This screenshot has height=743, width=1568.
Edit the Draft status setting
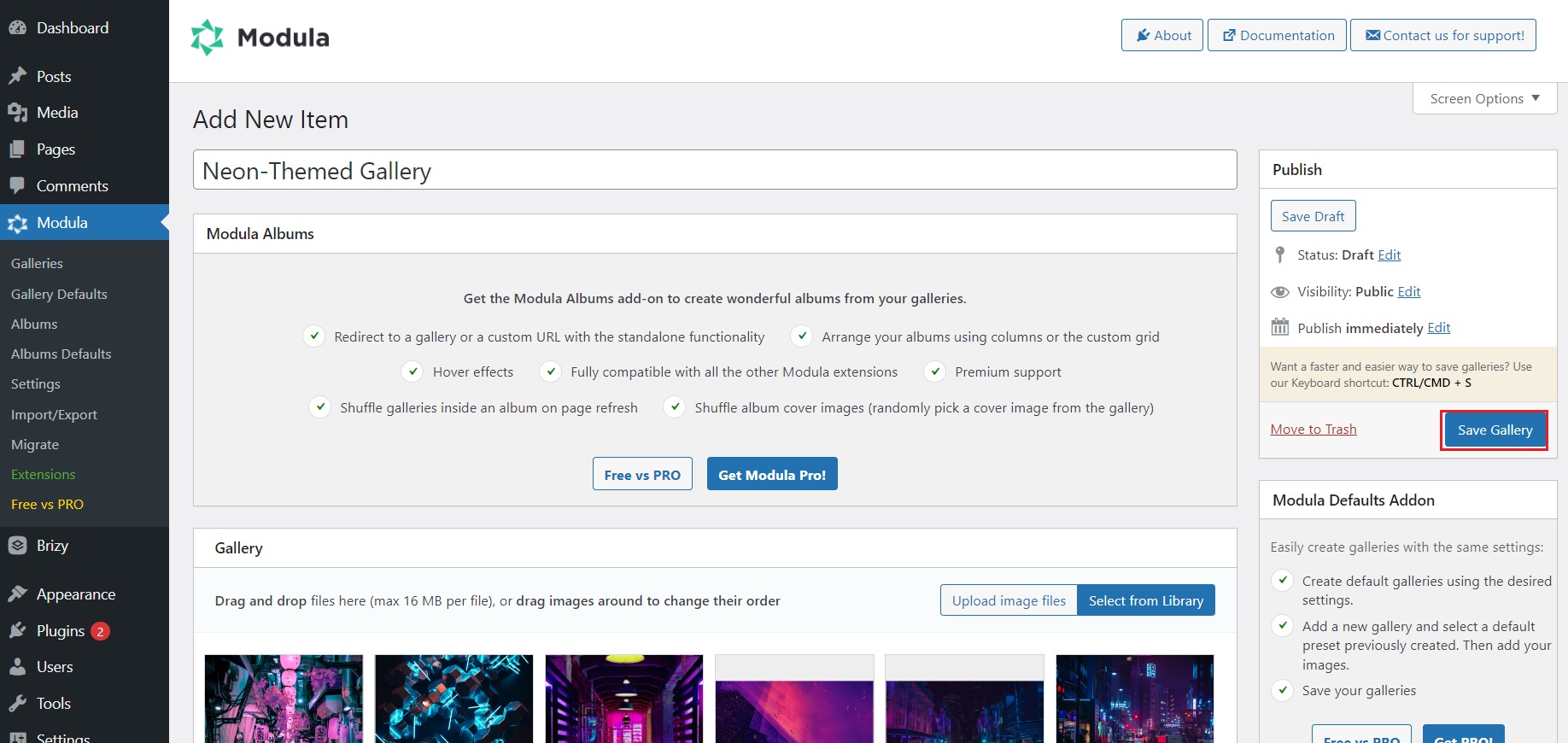pyautogui.click(x=1389, y=255)
